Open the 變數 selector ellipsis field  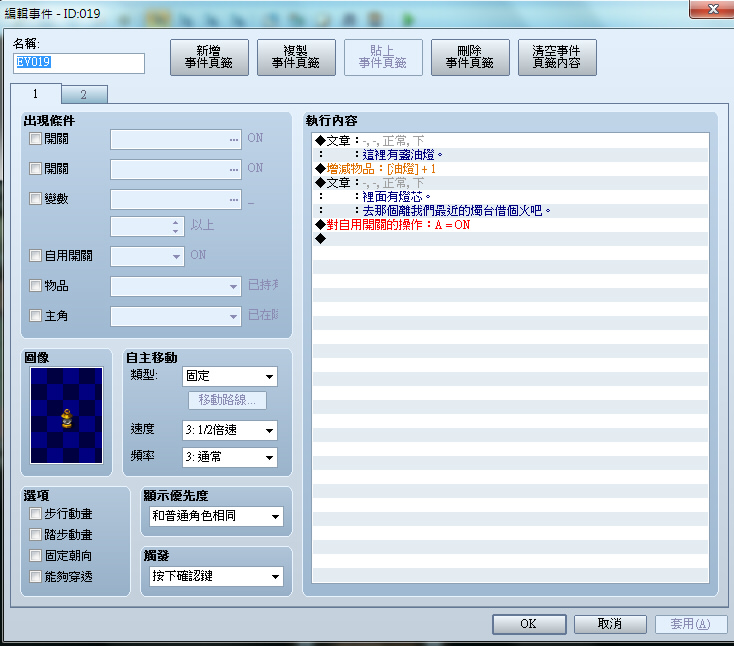176,199
